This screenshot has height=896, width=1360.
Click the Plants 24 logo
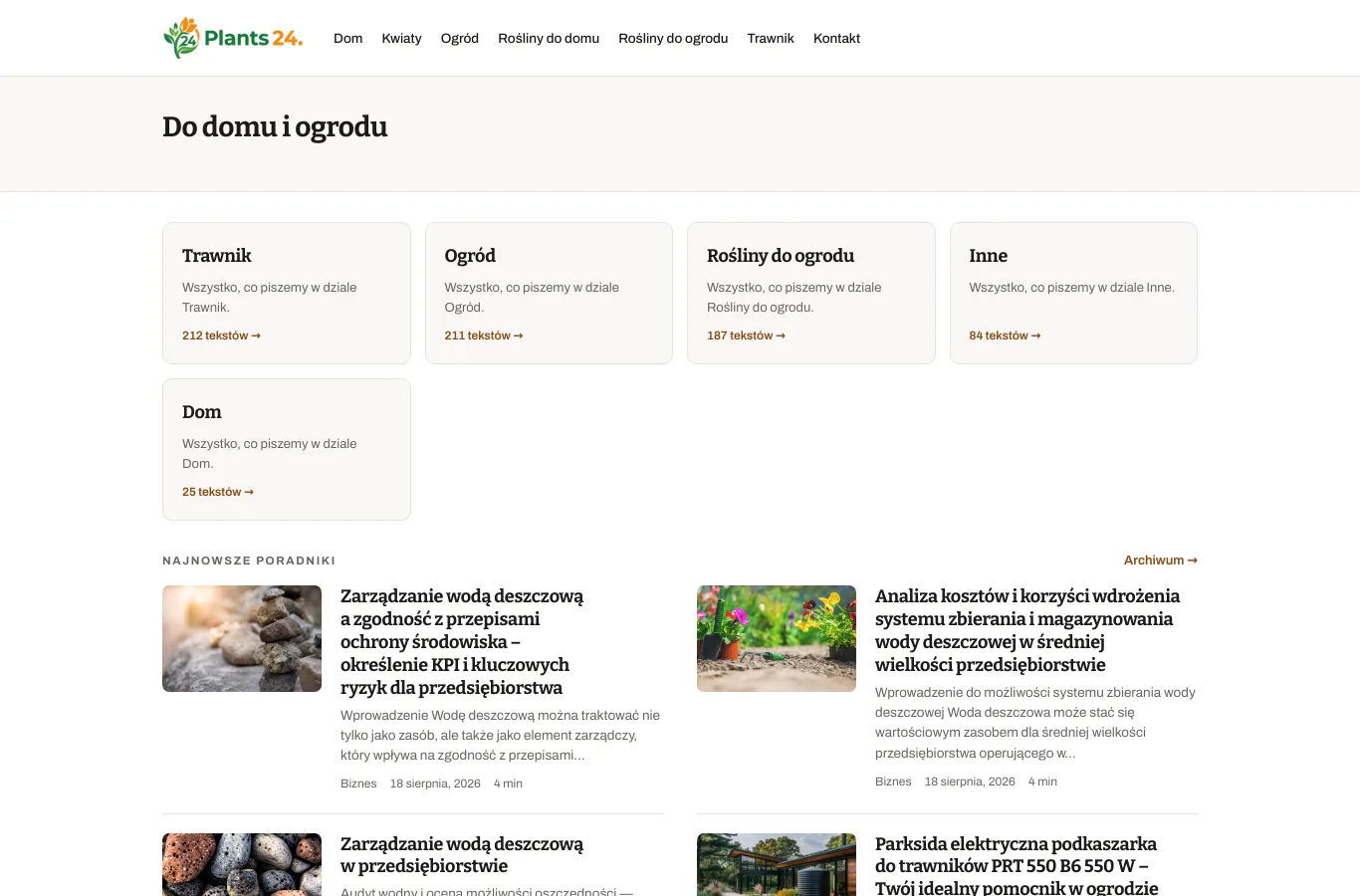tap(233, 38)
